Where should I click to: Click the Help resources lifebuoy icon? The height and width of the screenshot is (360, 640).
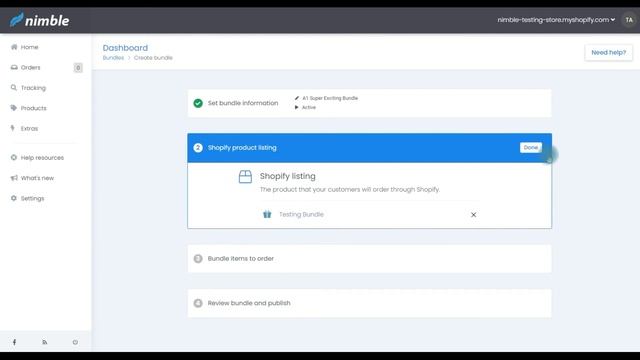[14, 157]
